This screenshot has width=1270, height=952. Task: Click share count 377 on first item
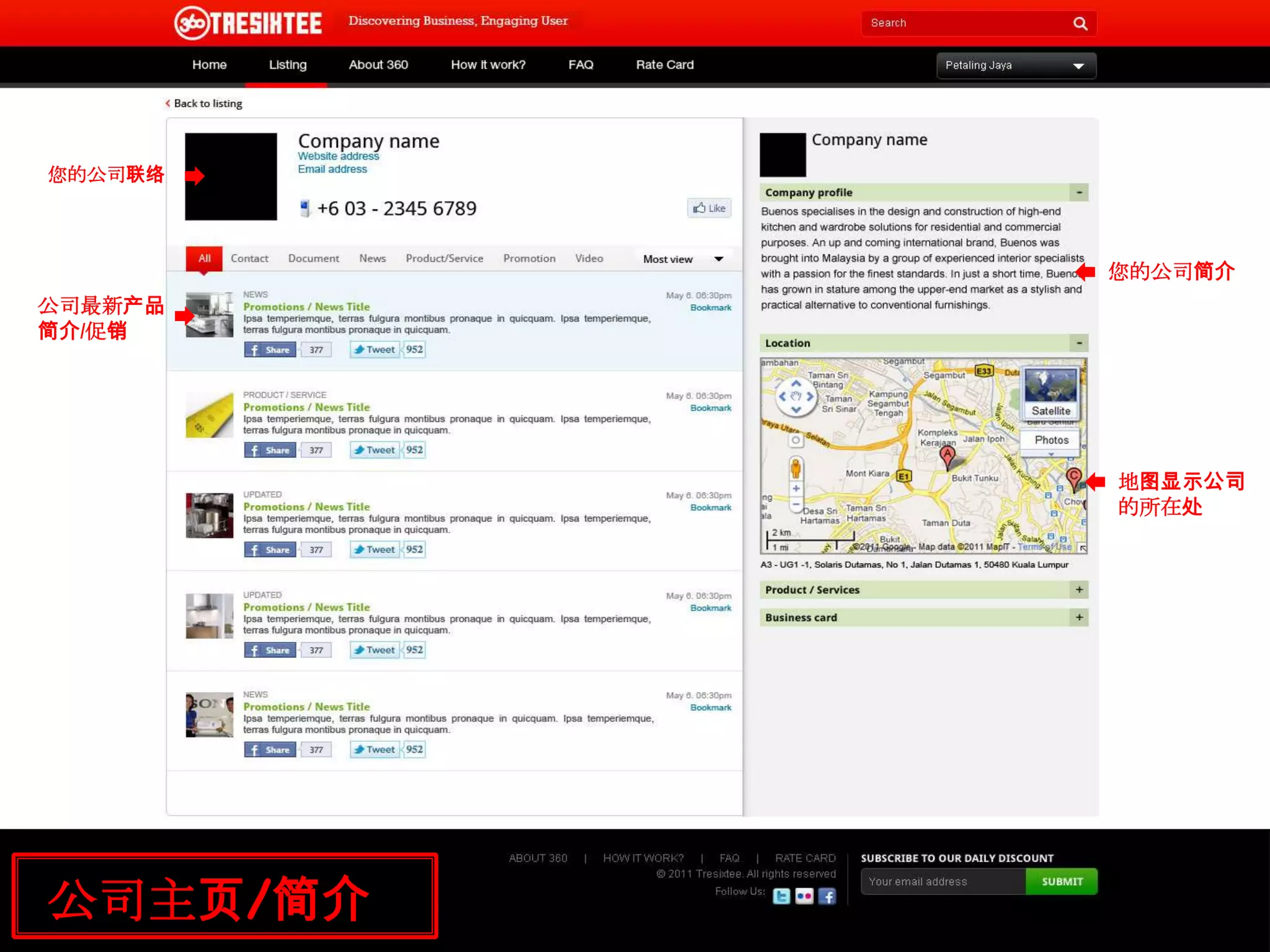[x=316, y=350]
